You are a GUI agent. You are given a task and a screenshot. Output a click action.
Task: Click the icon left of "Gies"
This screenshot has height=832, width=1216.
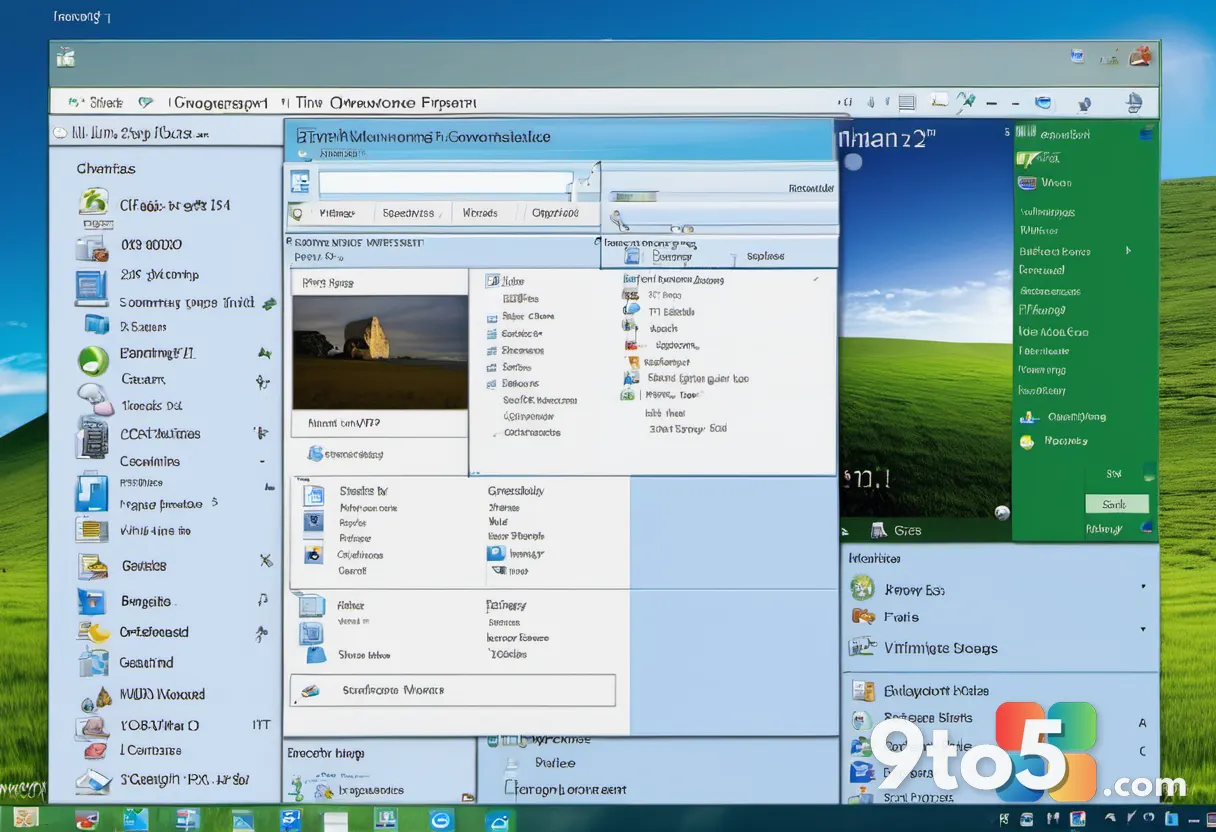coord(879,531)
